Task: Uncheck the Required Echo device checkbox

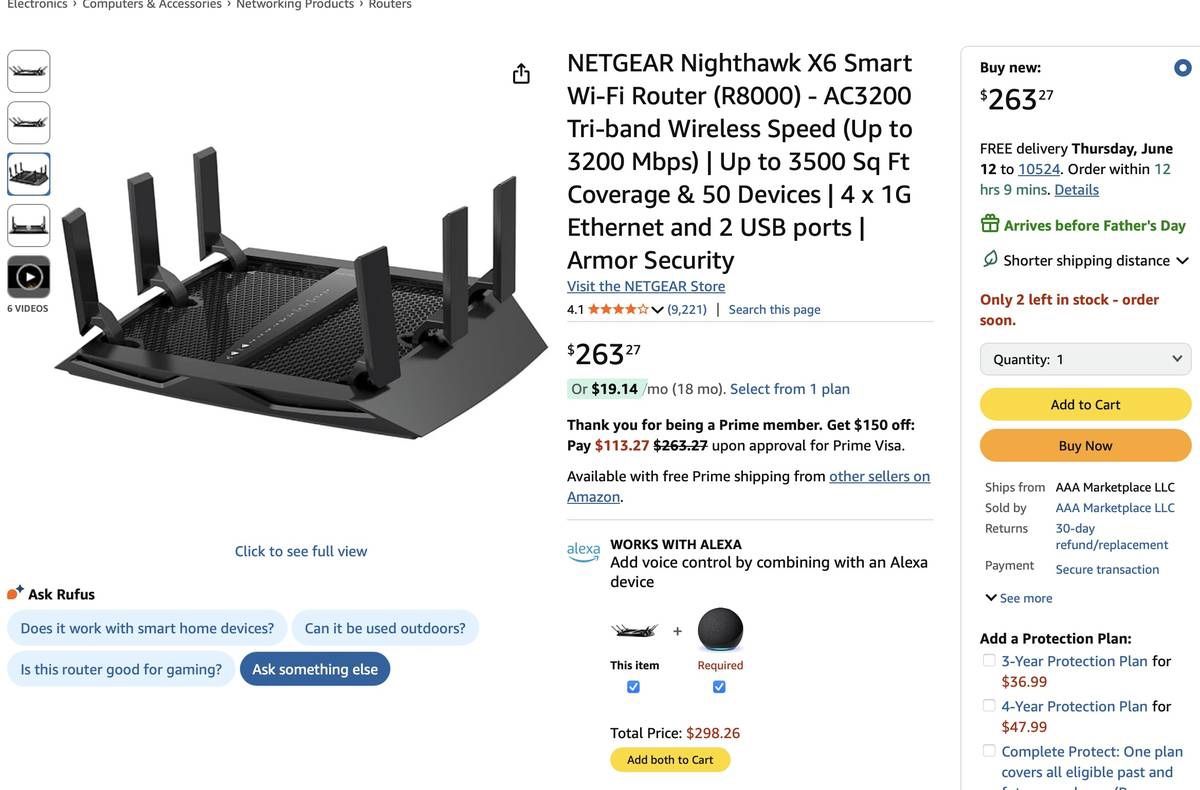Action: (x=719, y=686)
